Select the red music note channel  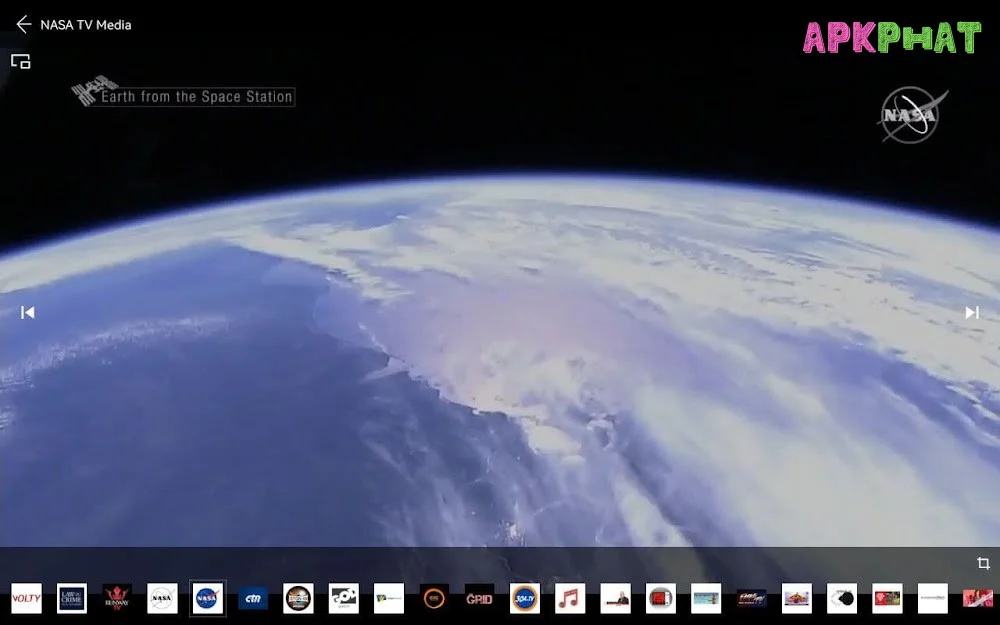coord(570,598)
